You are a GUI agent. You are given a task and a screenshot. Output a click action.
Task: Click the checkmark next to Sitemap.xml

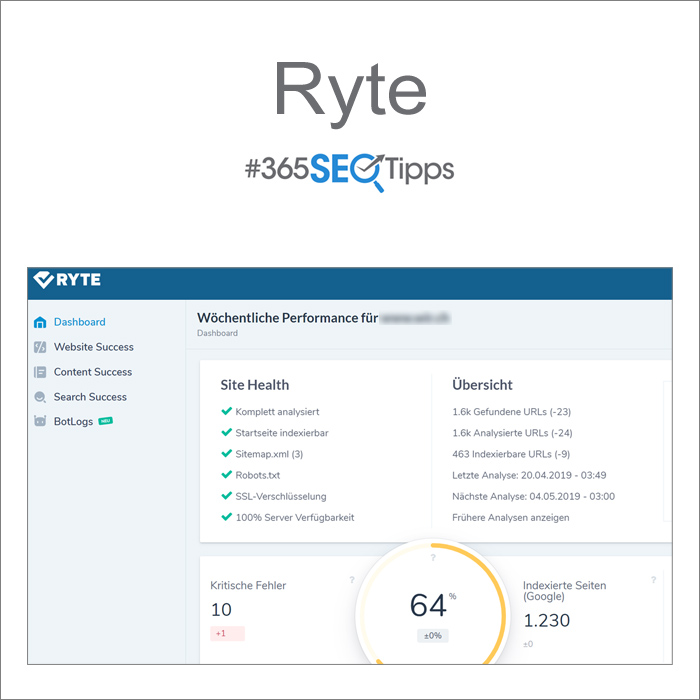point(227,453)
